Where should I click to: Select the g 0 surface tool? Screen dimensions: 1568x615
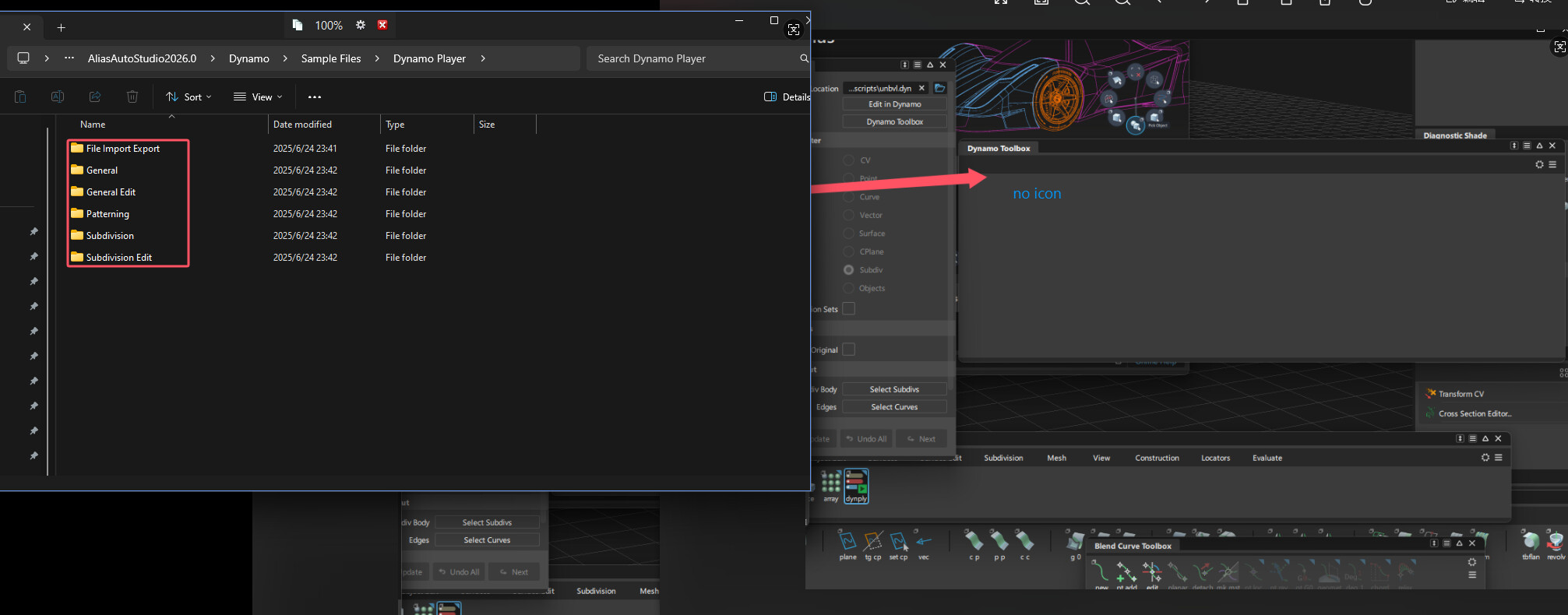pyautogui.click(x=1076, y=544)
